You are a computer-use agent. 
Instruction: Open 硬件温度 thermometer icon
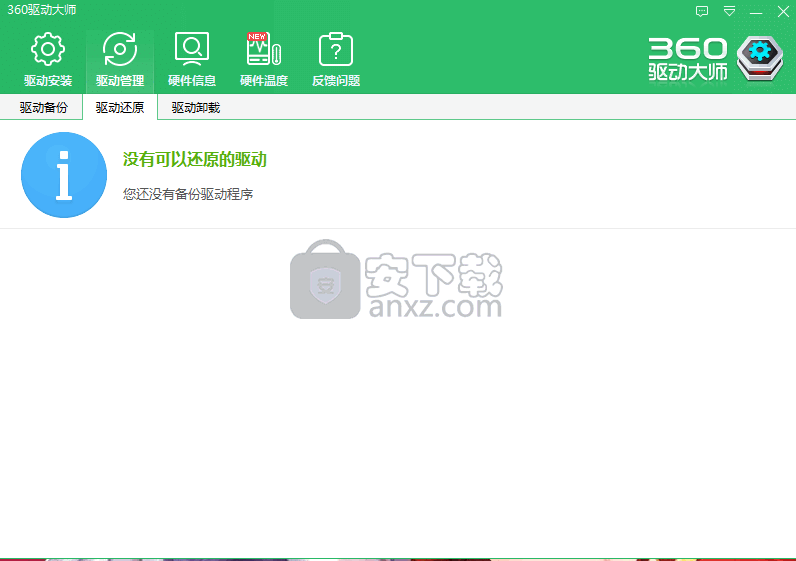point(263,49)
